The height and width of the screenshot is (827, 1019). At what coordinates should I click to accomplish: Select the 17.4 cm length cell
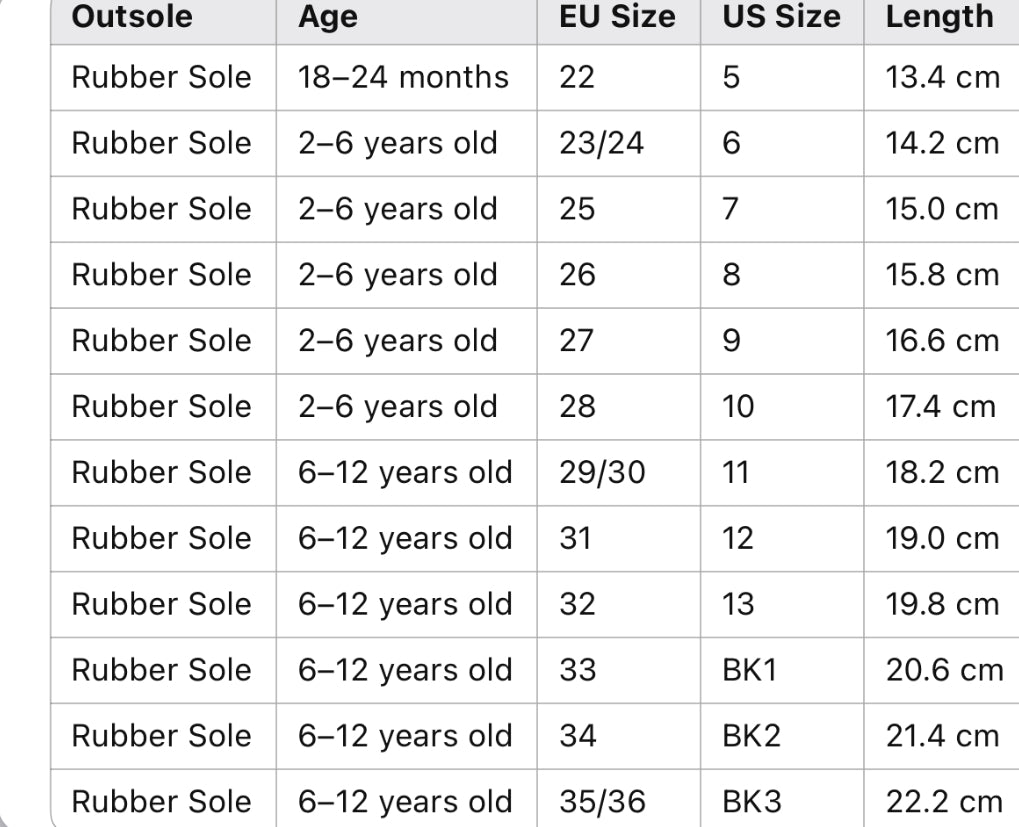pos(940,407)
